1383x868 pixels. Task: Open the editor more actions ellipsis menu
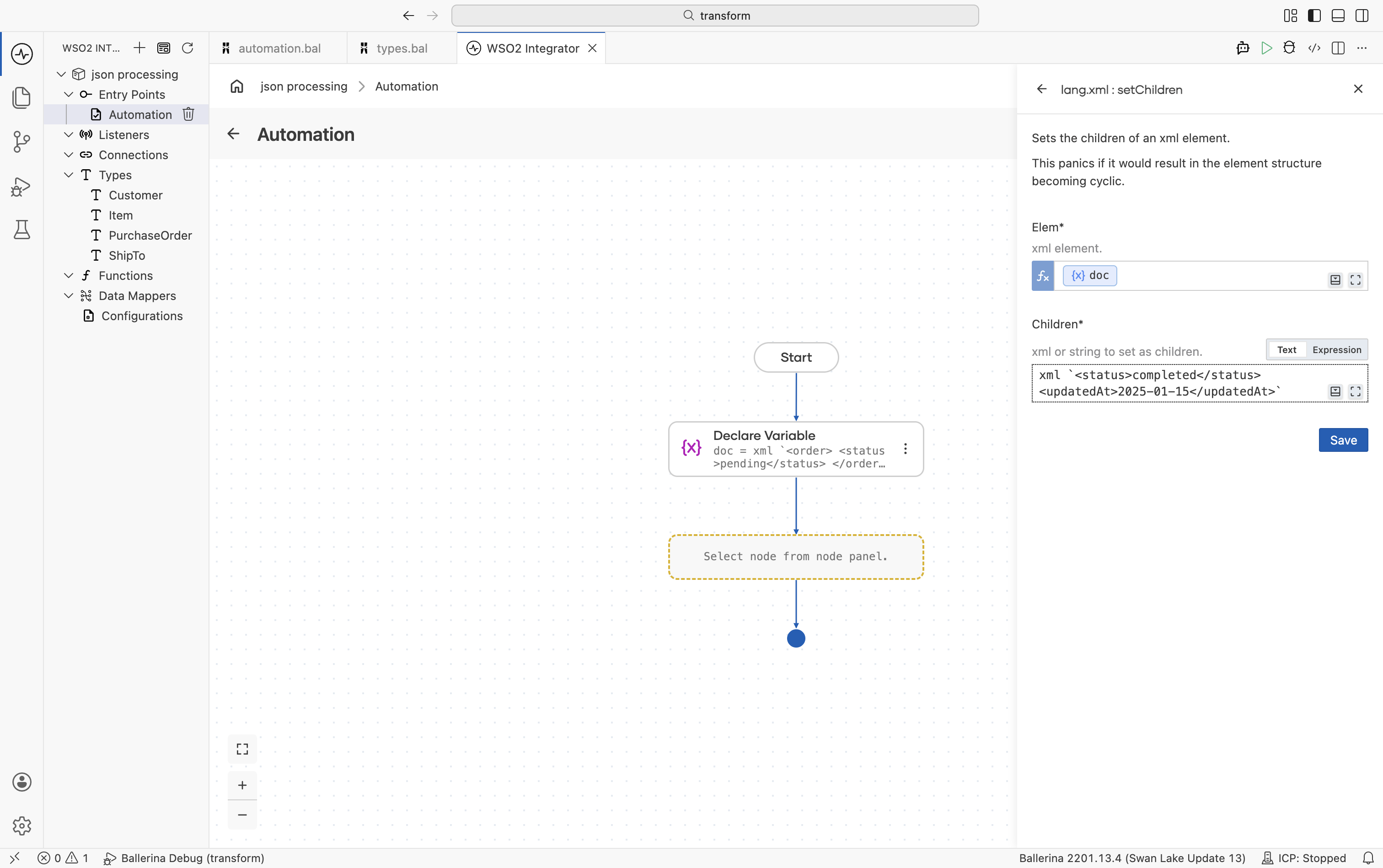click(1362, 48)
